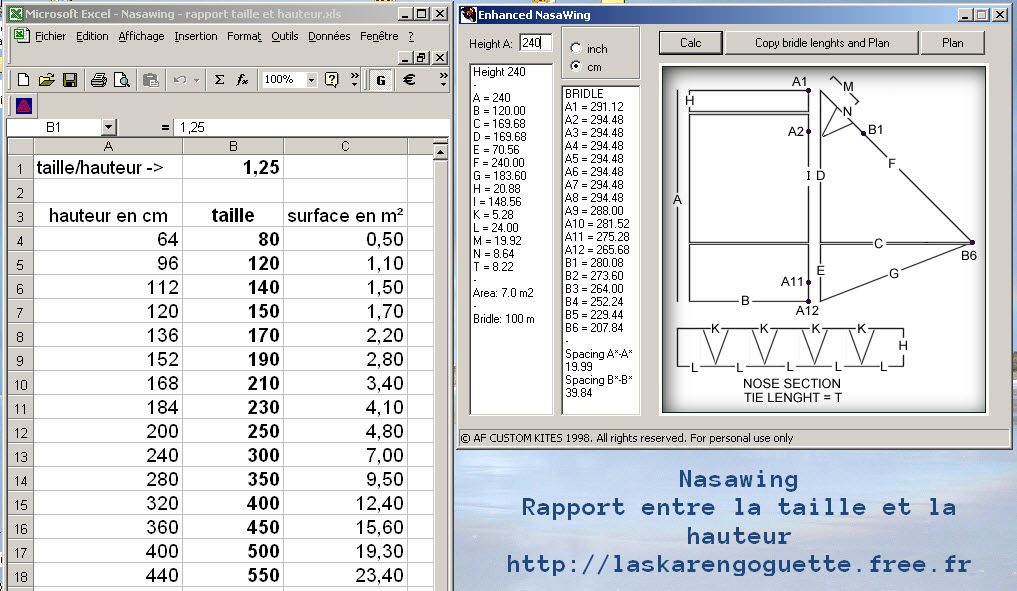
Task: Click the Excel Help question mark icon
Action: click(x=331, y=80)
